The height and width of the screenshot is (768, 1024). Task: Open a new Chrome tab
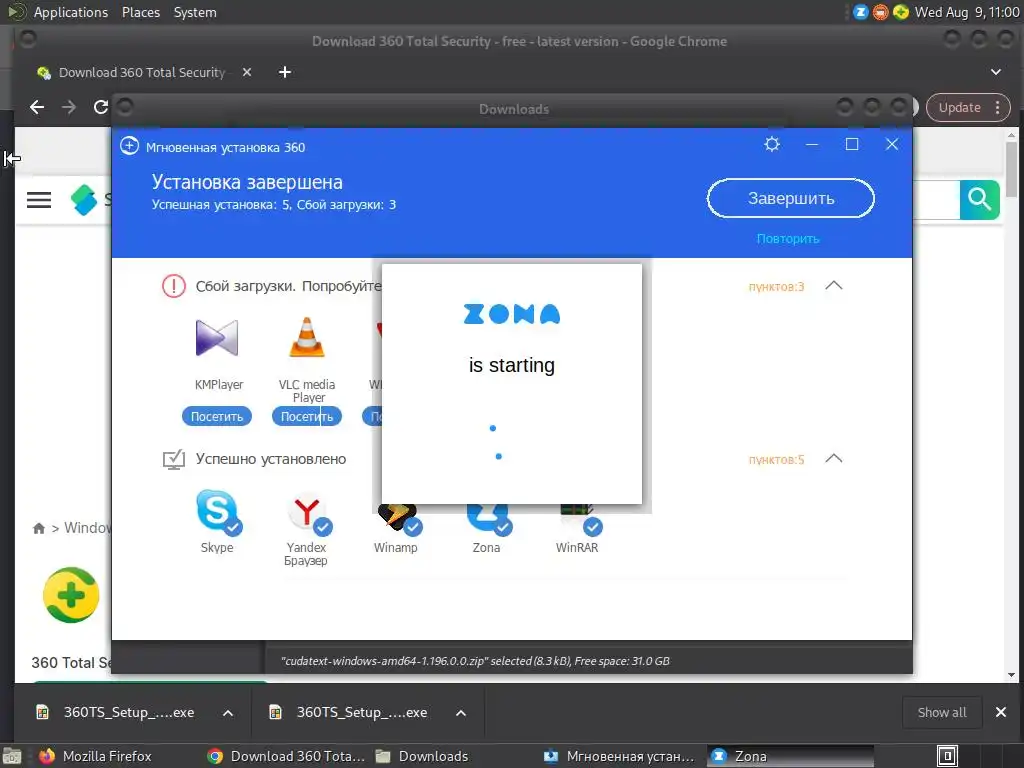click(285, 72)
